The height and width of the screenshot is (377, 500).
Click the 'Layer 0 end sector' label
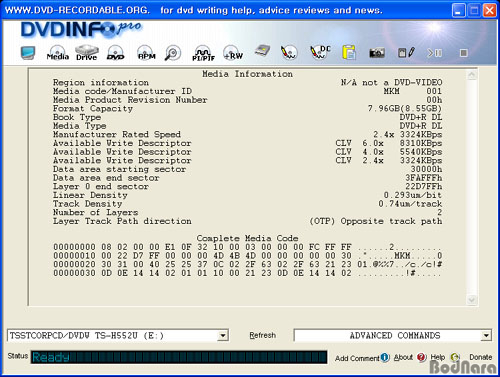101,187
